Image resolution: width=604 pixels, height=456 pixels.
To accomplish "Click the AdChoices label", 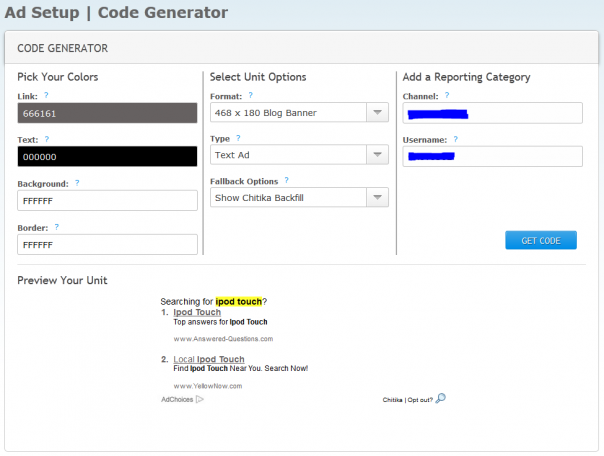I will click(x=177, y=399).
